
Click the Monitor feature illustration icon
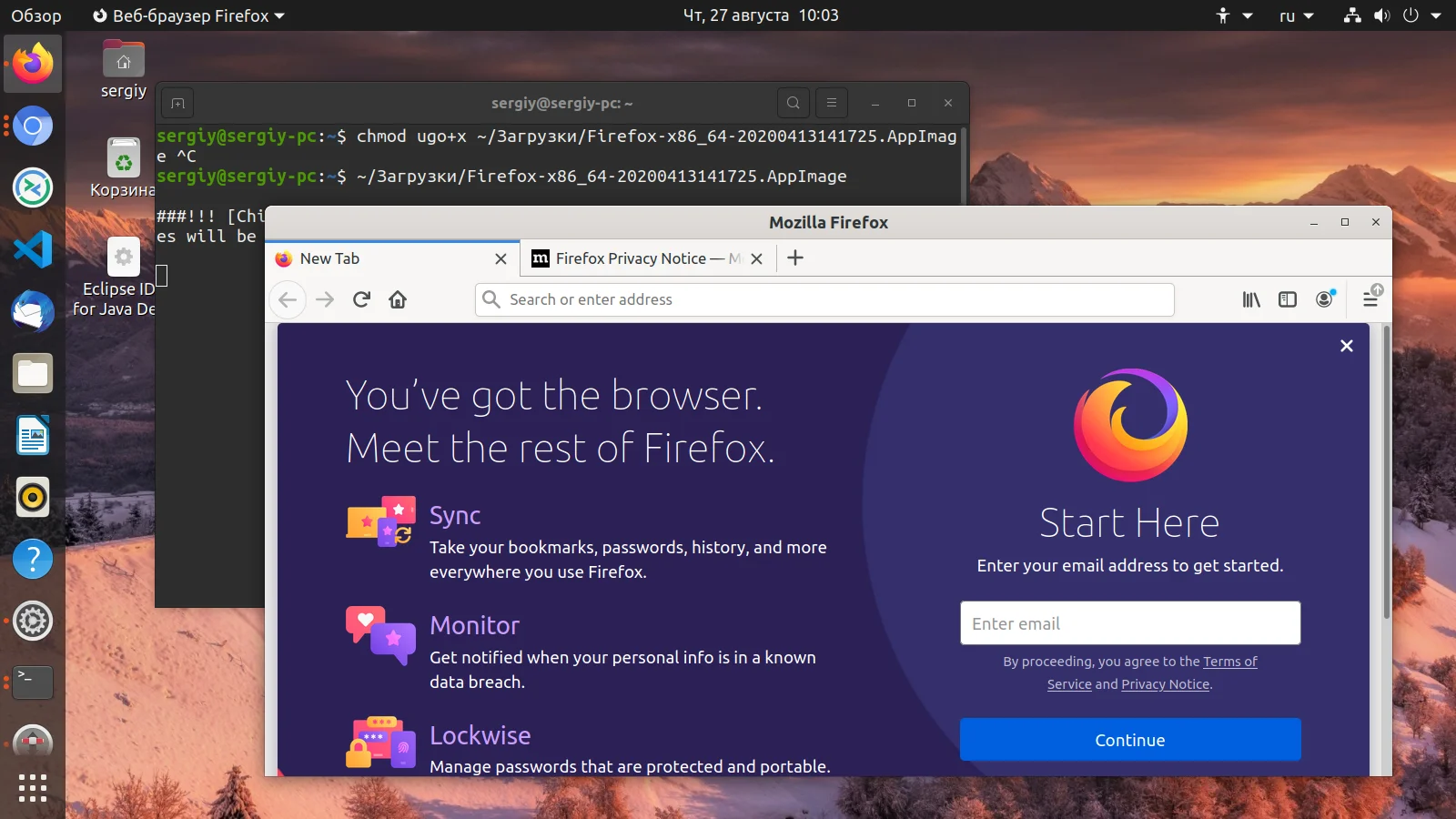point(381,635)
